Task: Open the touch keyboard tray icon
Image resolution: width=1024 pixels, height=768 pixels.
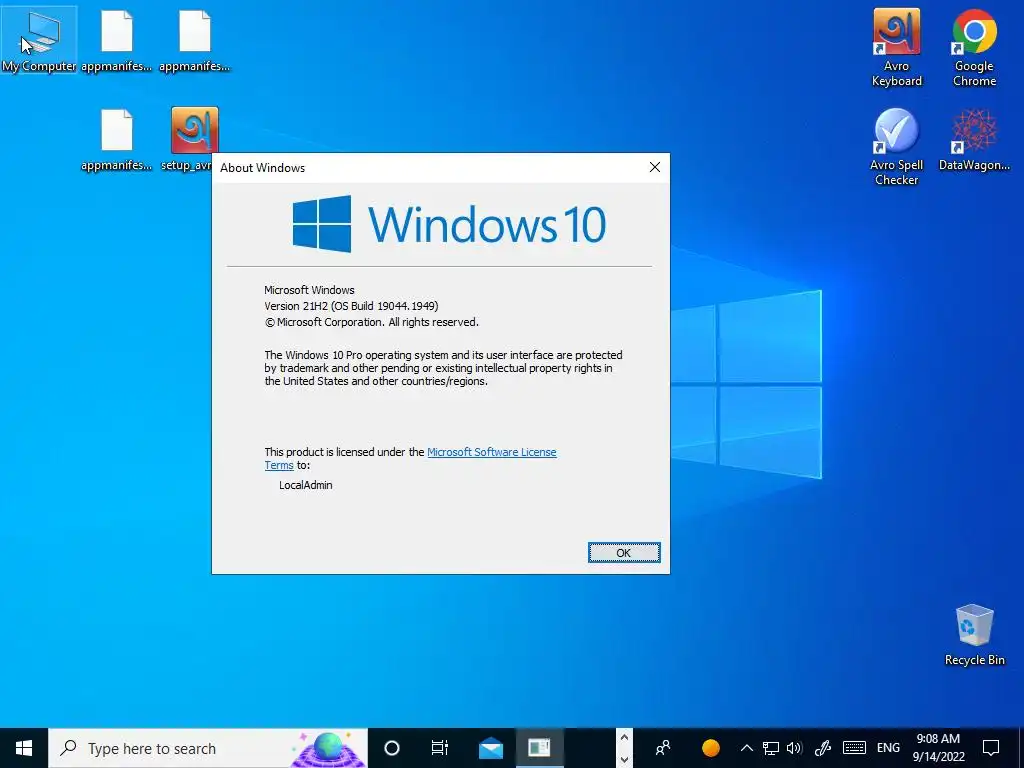Action: (x=854, y=748)
